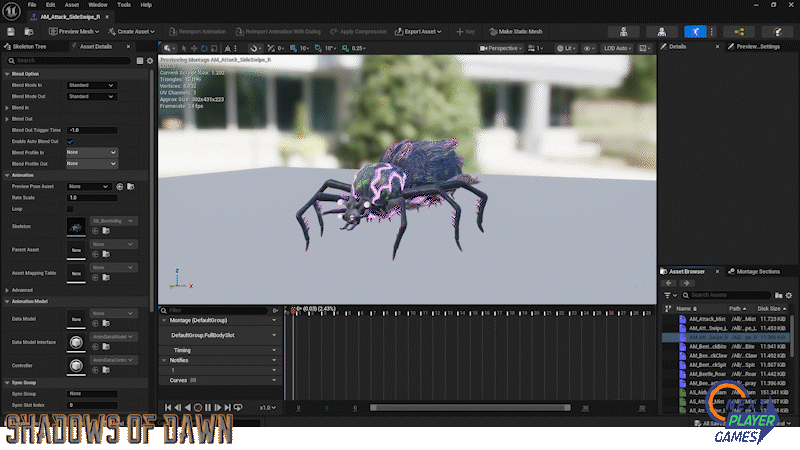
Task: Open Blend Mode Out dropdown
Action: click(91, 96)
